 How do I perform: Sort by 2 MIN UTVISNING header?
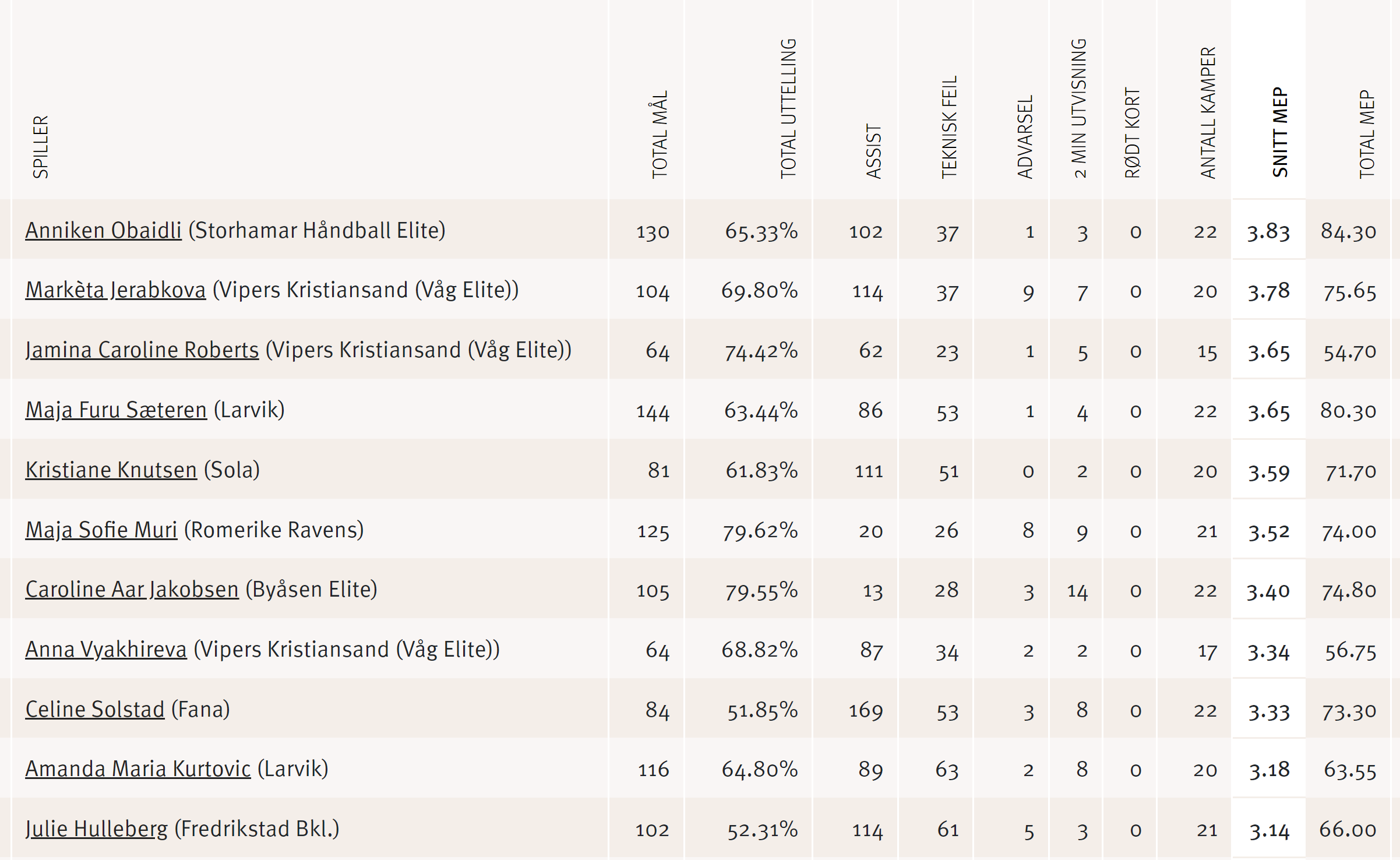tap(1079, 108)
